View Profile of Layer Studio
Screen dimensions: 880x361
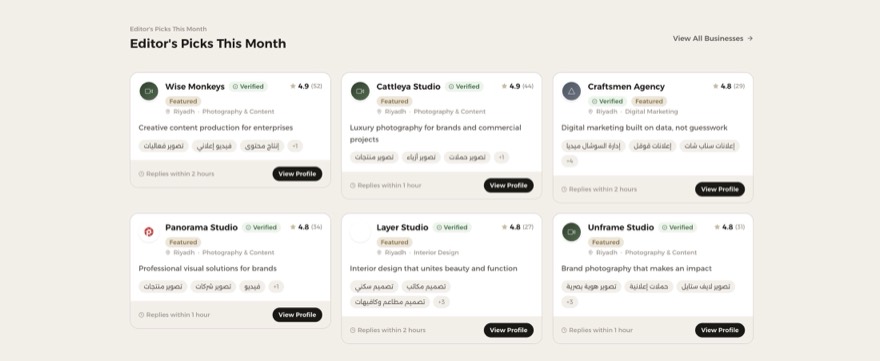(508, 330)
